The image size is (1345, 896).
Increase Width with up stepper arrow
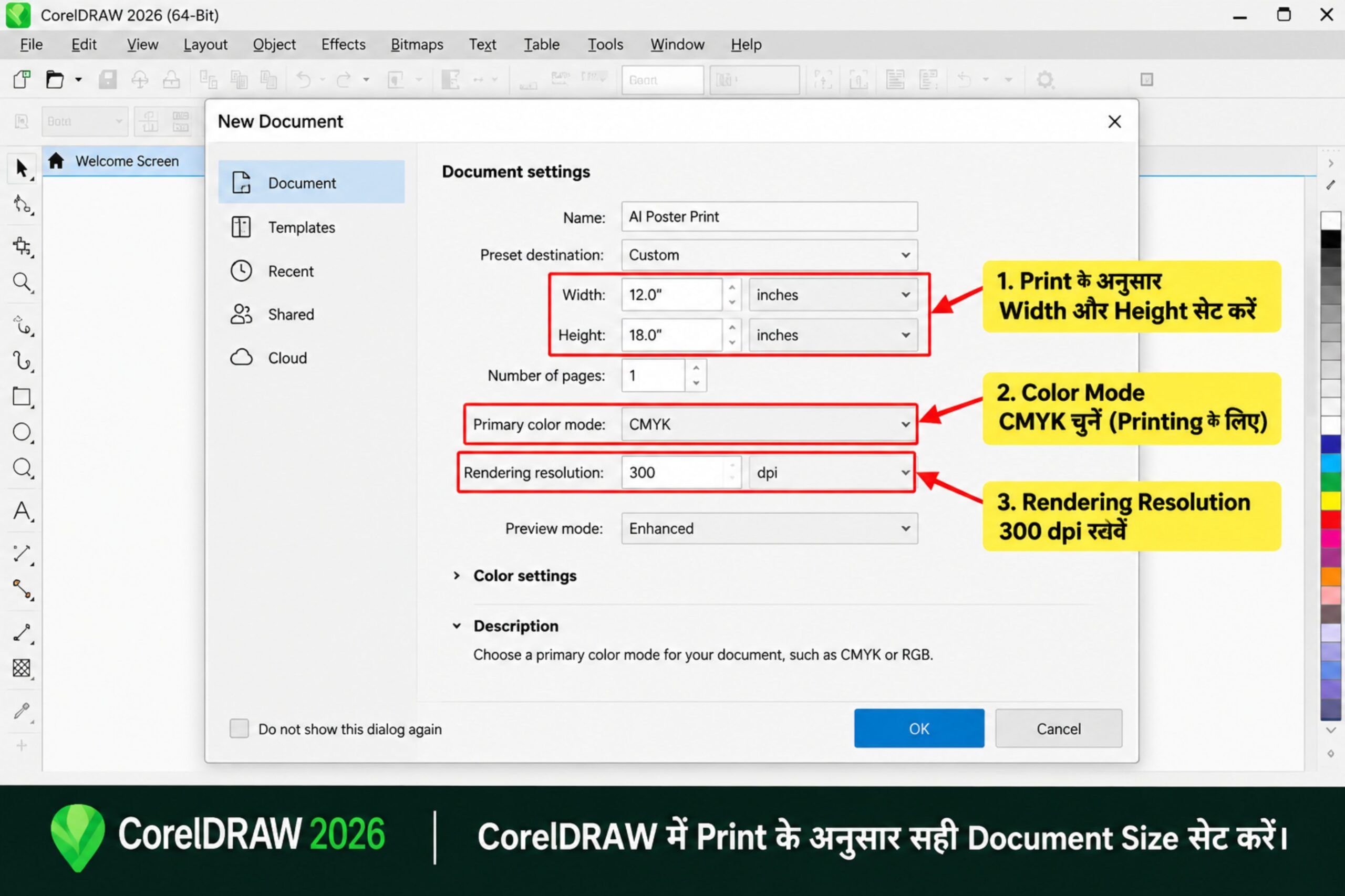coord(732,287)
